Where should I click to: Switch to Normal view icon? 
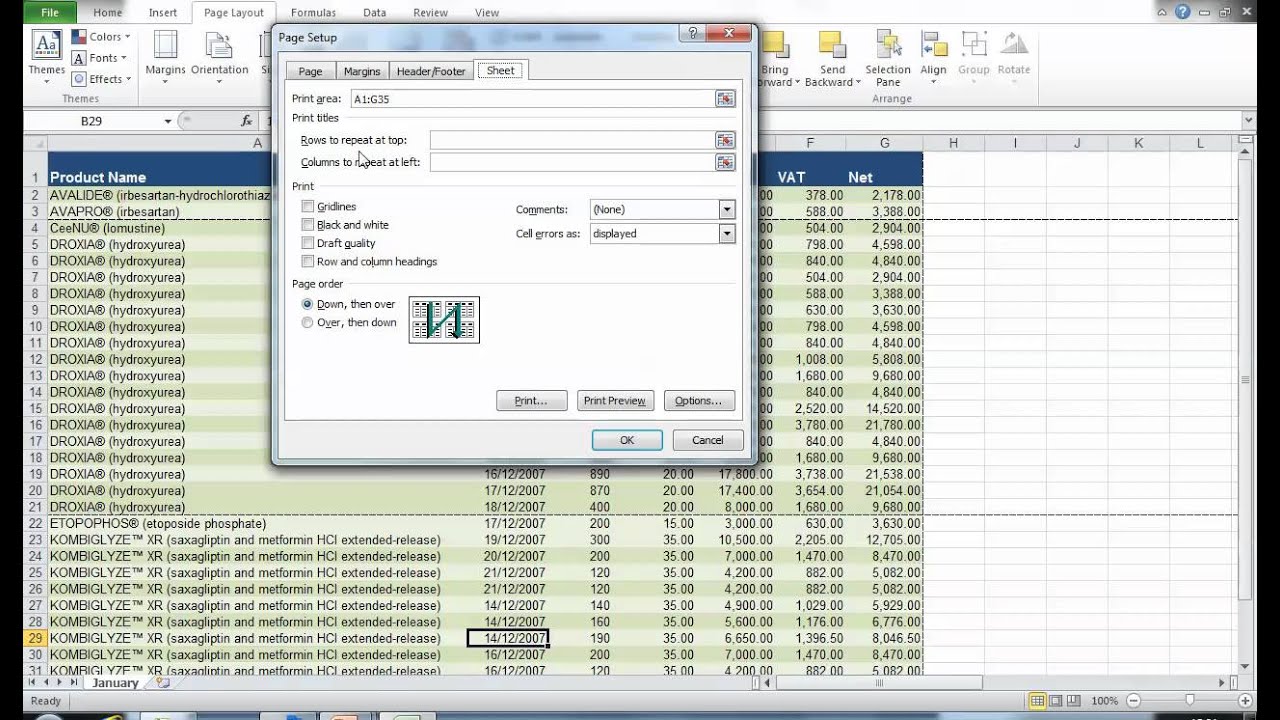click(1037, 701)
